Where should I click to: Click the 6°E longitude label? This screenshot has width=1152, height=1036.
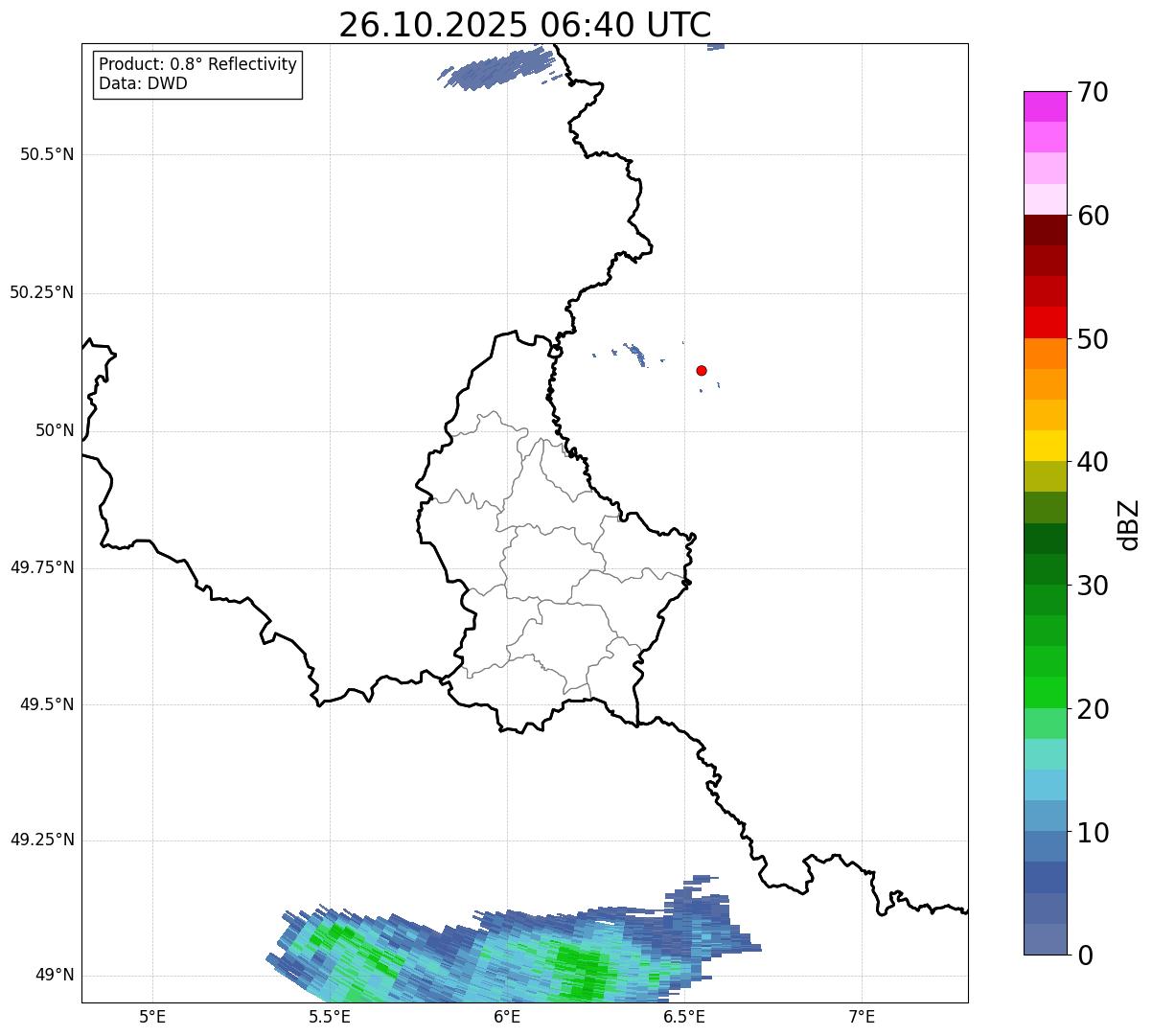(x=507, y=1016)
